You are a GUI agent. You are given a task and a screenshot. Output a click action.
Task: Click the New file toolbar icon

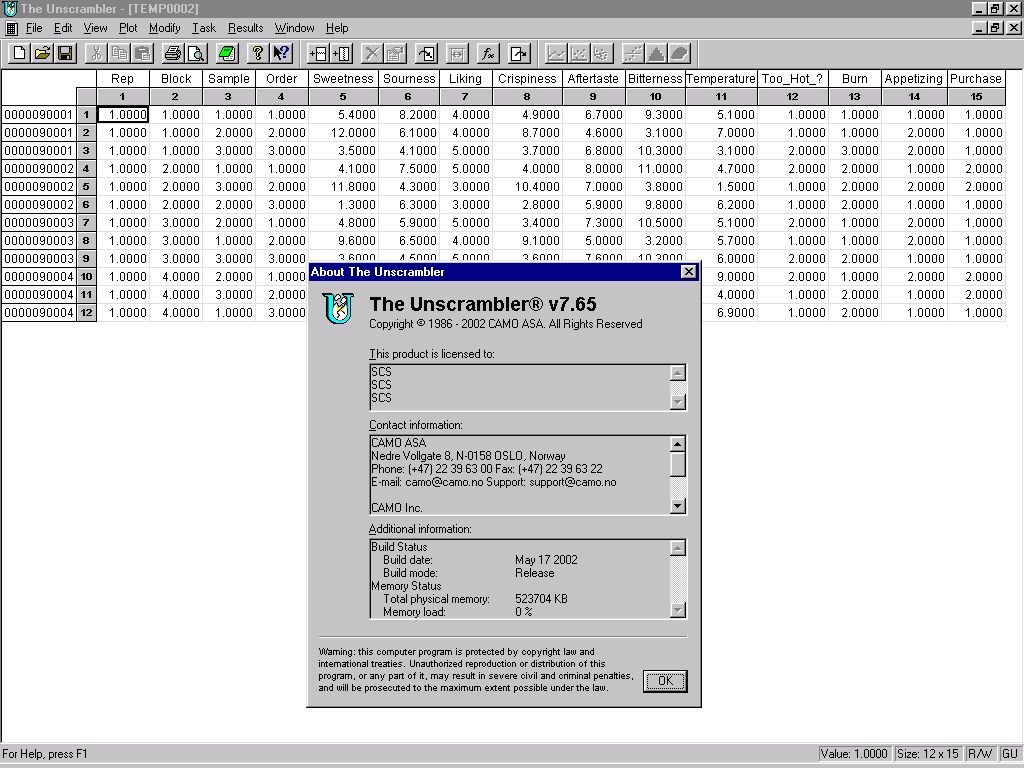(19, 53)
